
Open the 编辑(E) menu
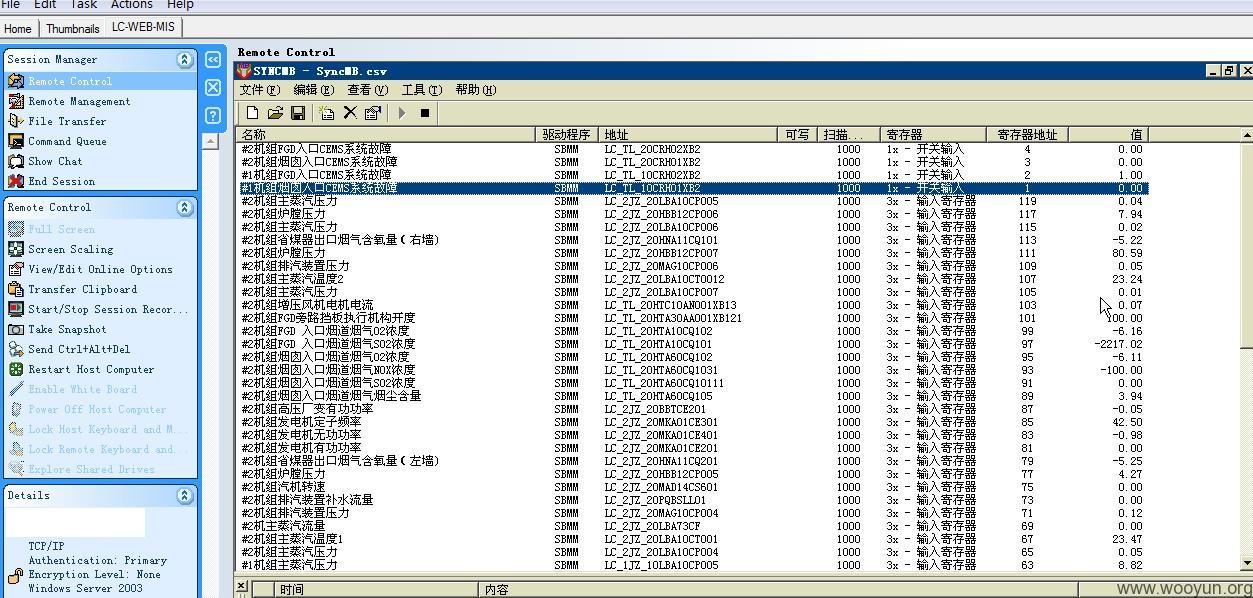[313, 90]
